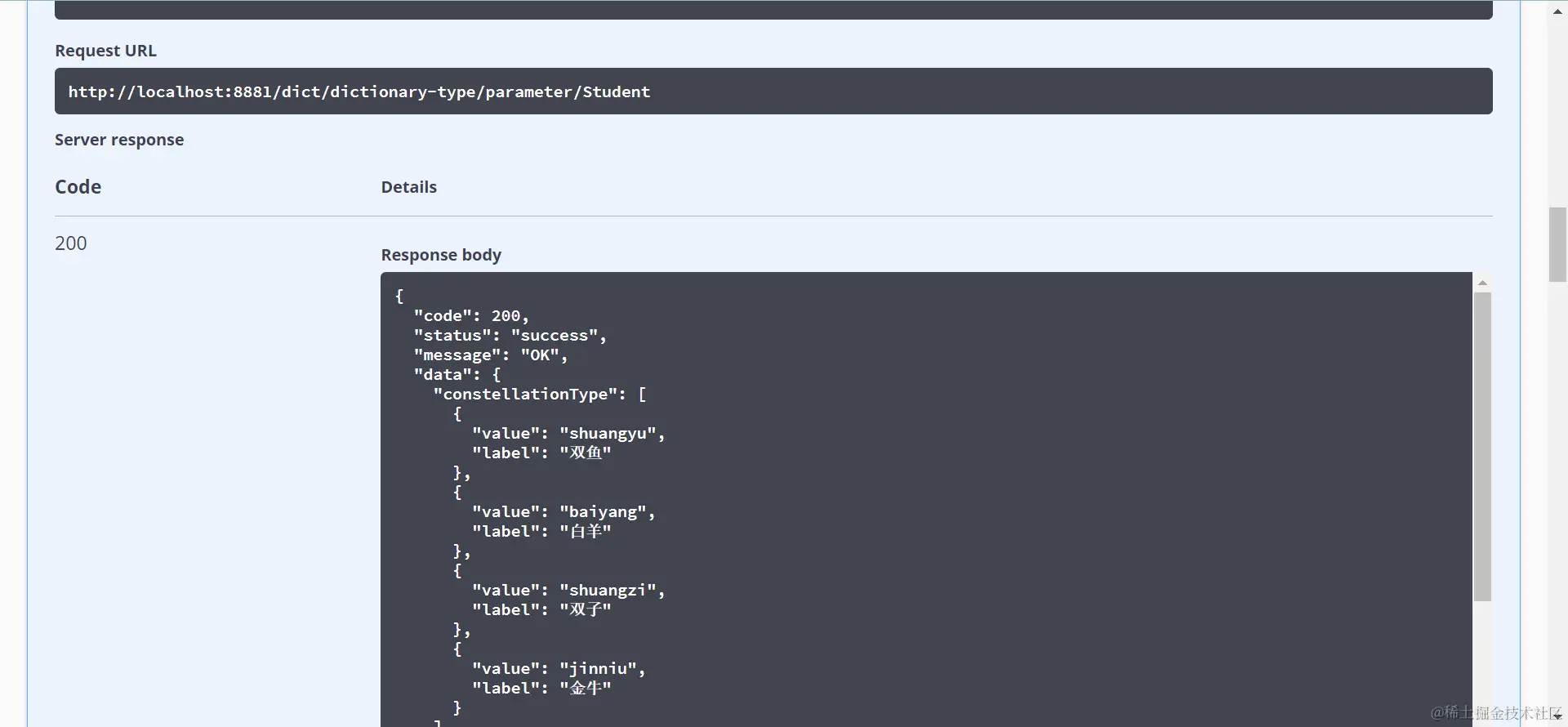Click the Request URL text box
The width and height of the screenshot is (1568, 727).
point(773,91)
